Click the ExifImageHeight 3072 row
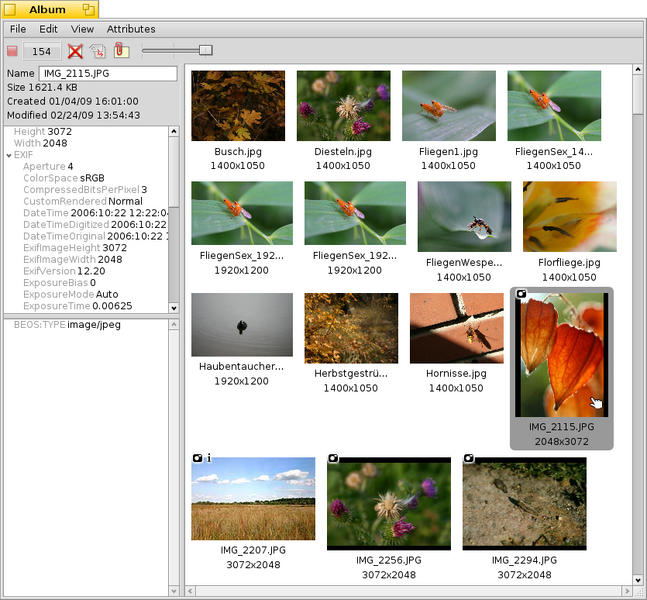 click(x=75, y=248)
